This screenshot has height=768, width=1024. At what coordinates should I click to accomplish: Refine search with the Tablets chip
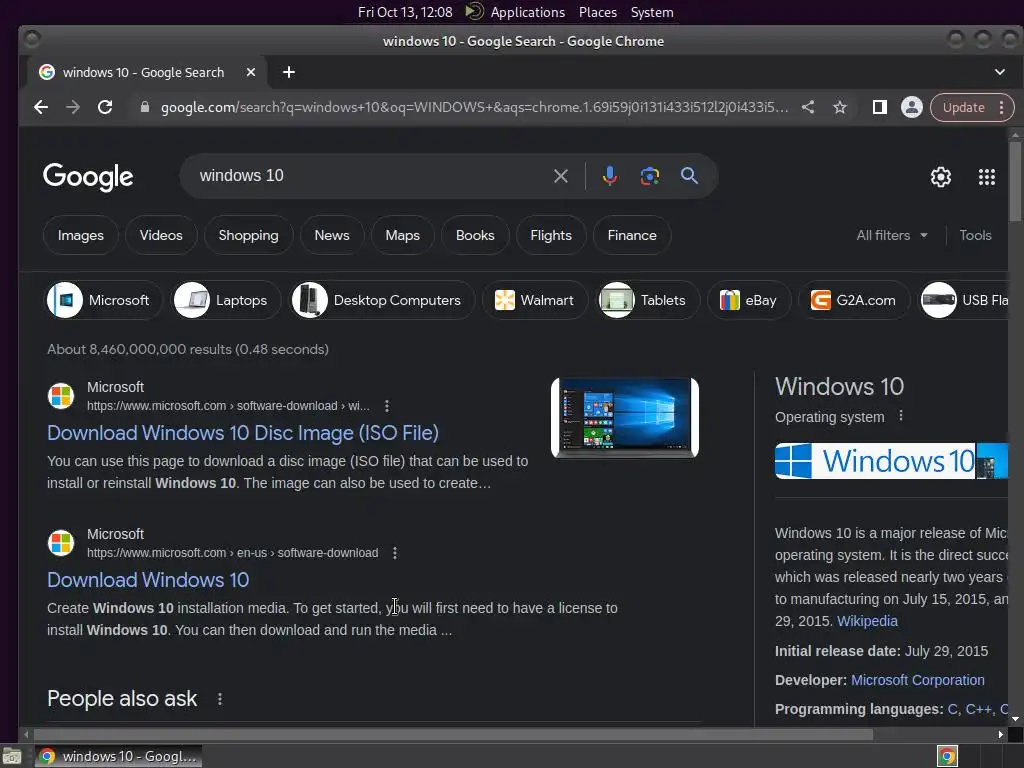tap(647, 300)
